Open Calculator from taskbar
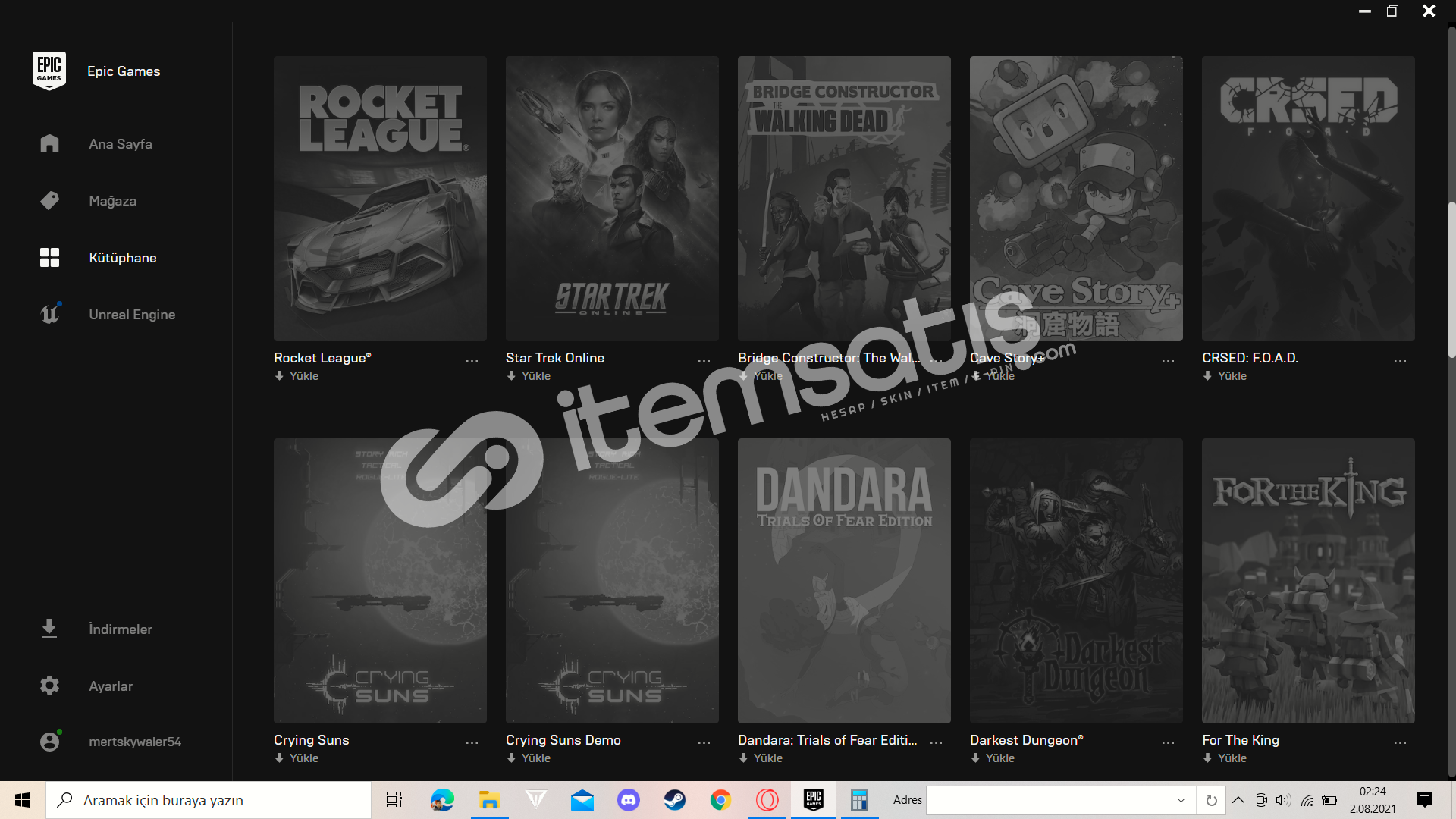 coord(859,800)
